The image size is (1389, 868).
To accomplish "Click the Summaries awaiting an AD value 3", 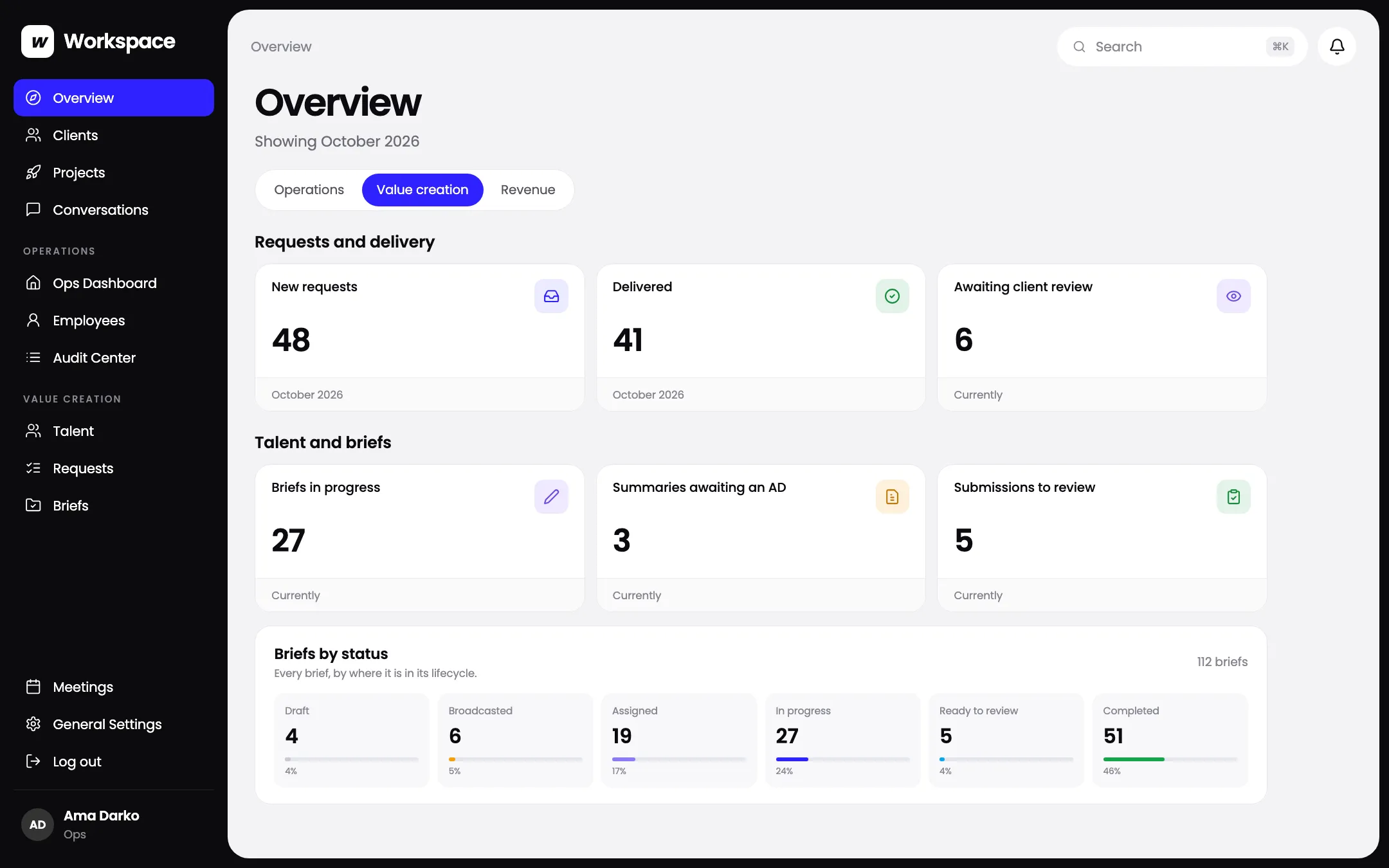I will click(x=621, y=540).
